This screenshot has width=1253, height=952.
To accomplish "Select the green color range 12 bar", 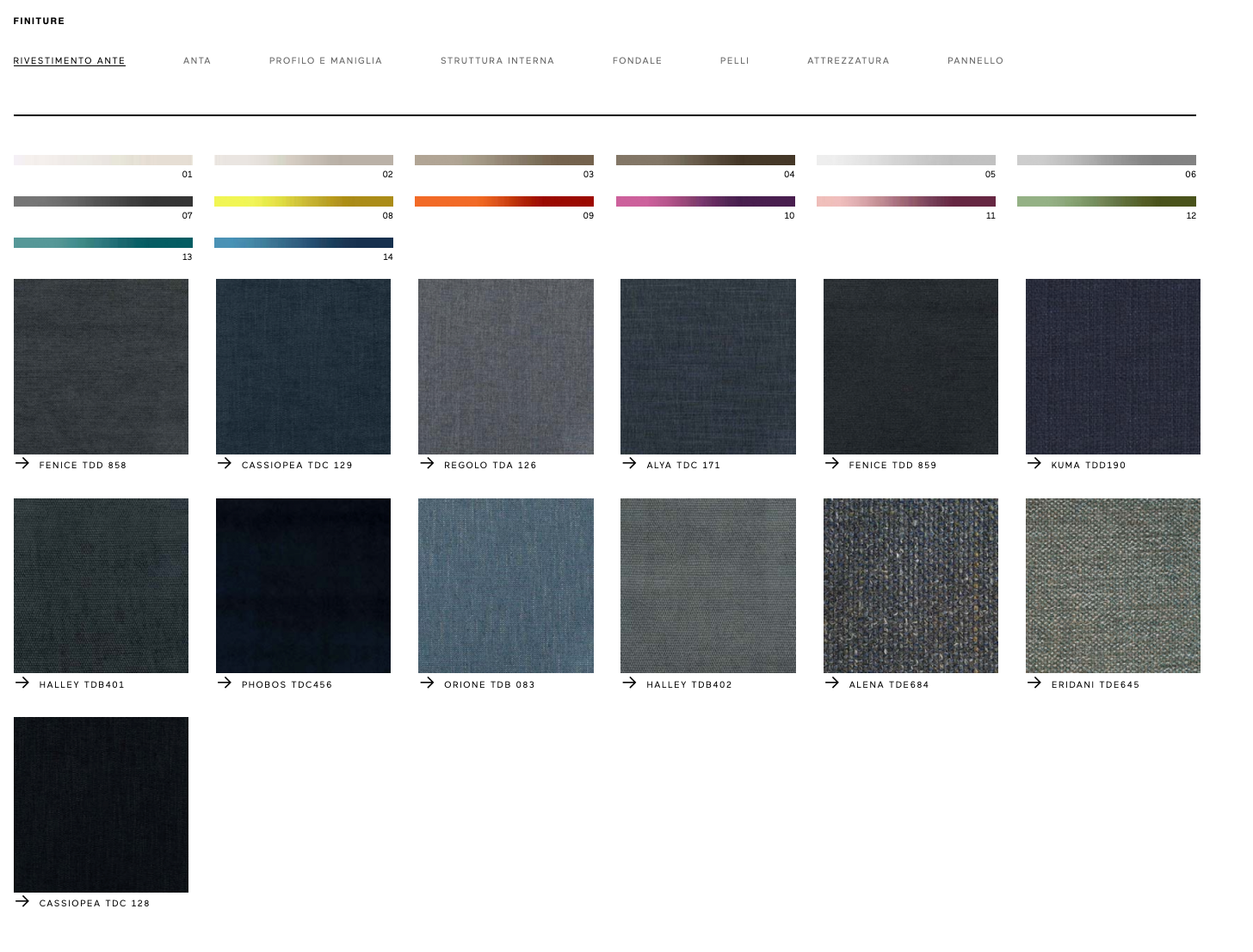I will point(1107,201).
